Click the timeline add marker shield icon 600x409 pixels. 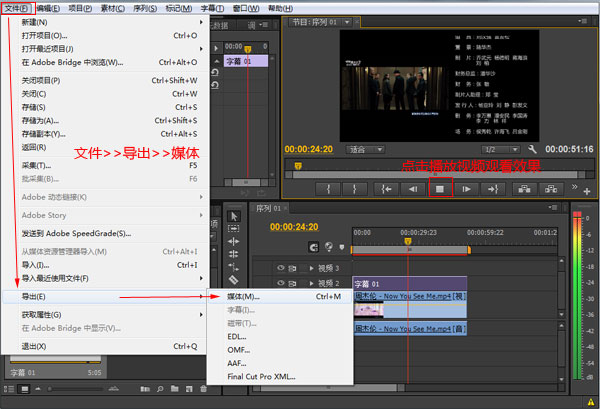point(342,247)
